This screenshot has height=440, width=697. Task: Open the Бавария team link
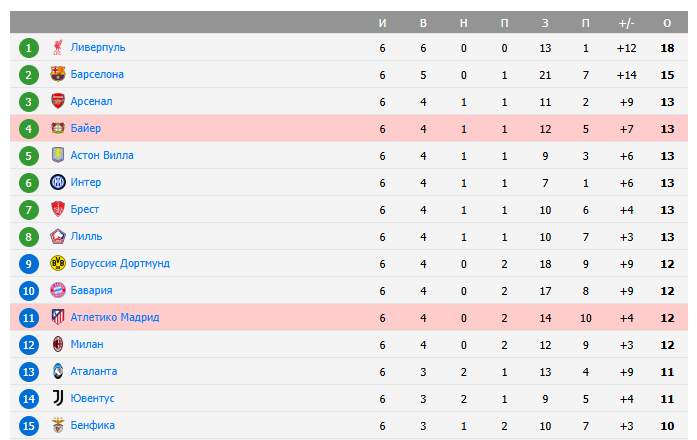93,290
